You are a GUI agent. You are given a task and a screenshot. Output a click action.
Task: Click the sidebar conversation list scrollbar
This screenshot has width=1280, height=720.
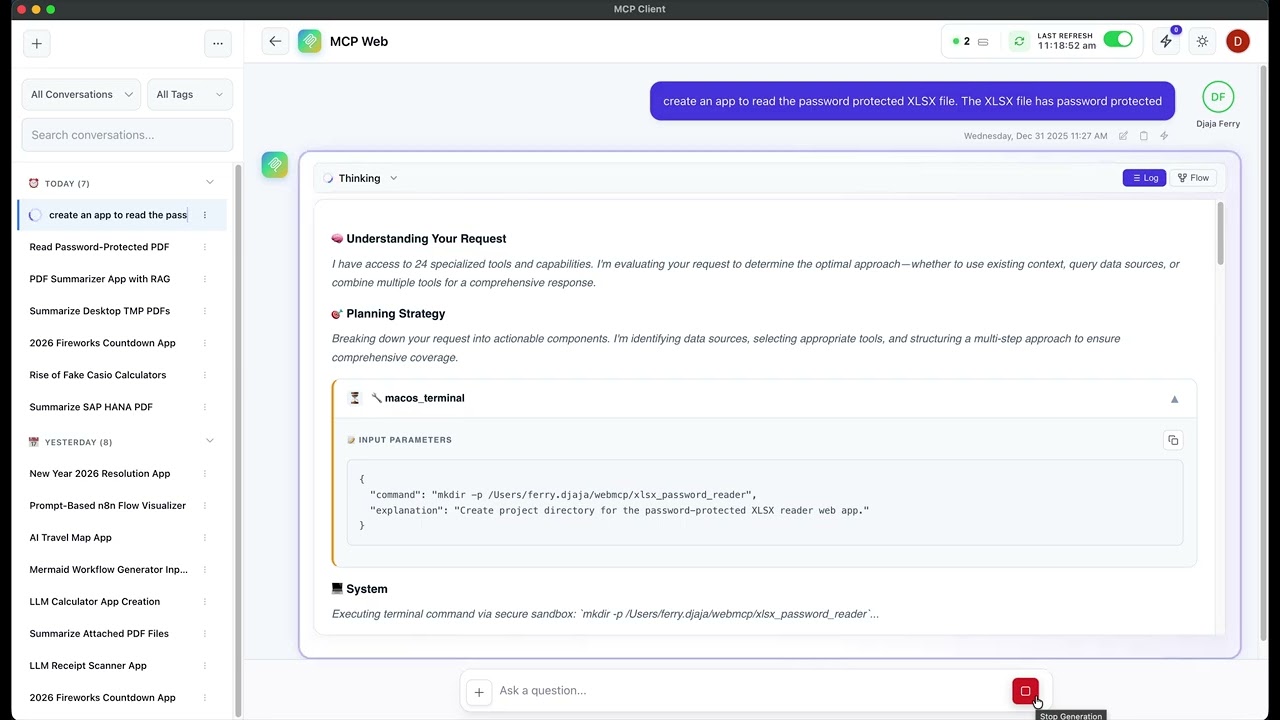point(238,440)
